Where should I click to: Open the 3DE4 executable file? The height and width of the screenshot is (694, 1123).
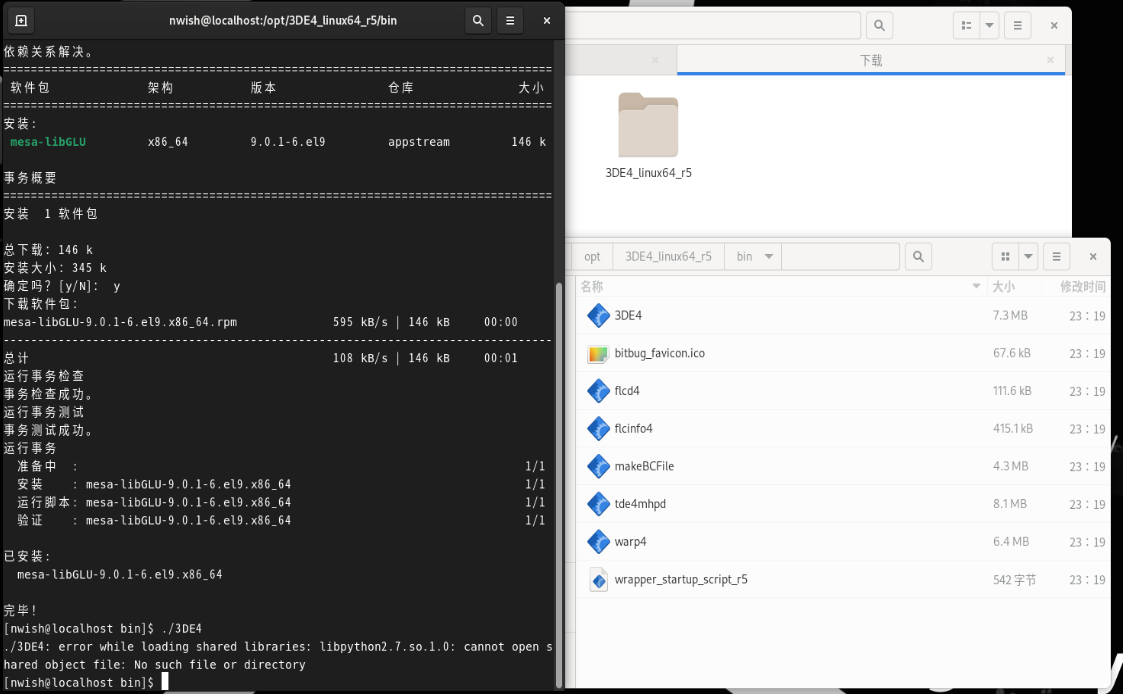pos(628,316)
